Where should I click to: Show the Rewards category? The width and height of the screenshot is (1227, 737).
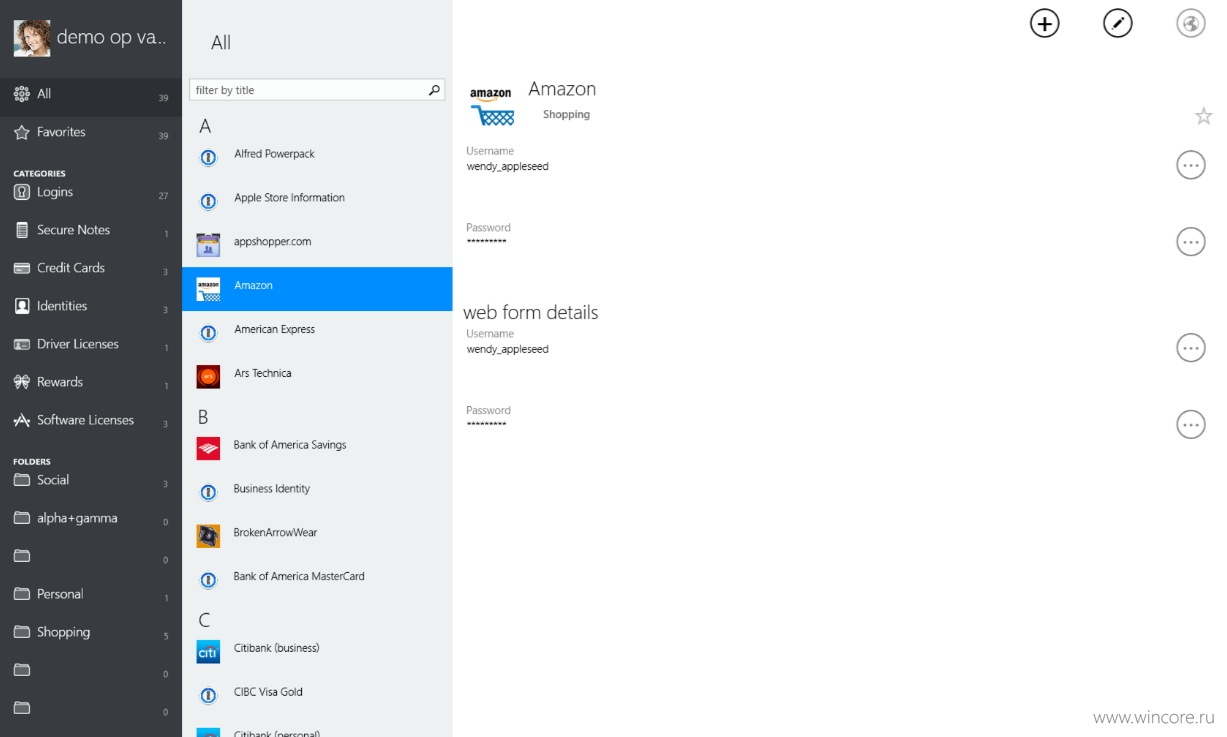pos(91,382)
